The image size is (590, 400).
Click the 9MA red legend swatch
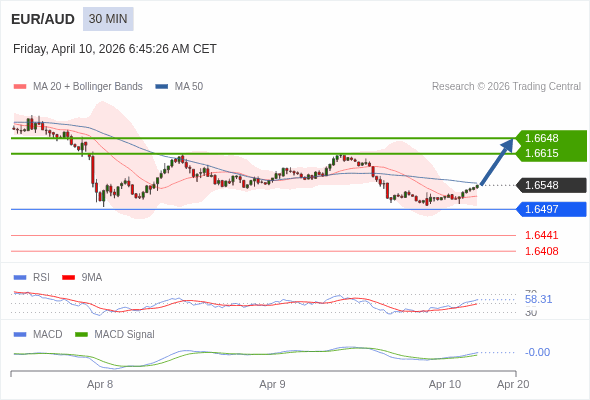click(x=68, y=278)
